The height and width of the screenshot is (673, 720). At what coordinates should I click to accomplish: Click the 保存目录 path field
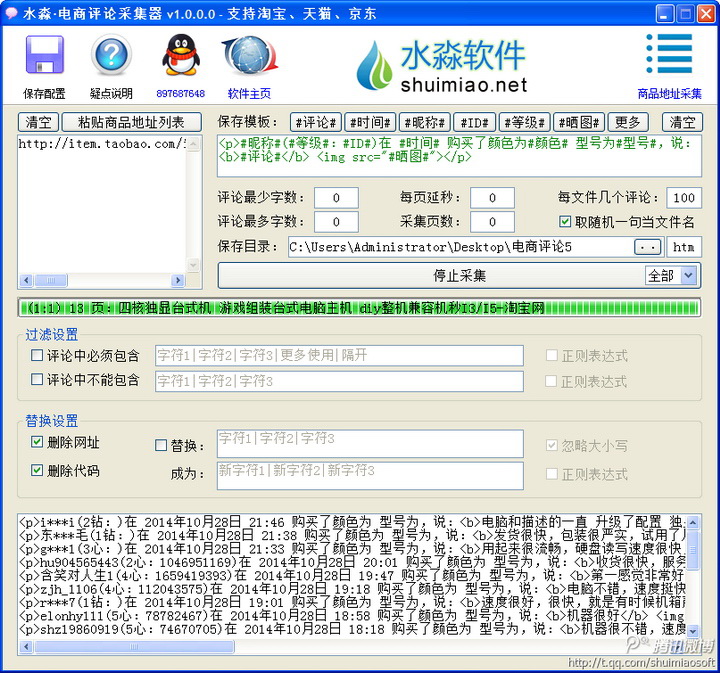(461, 247)
